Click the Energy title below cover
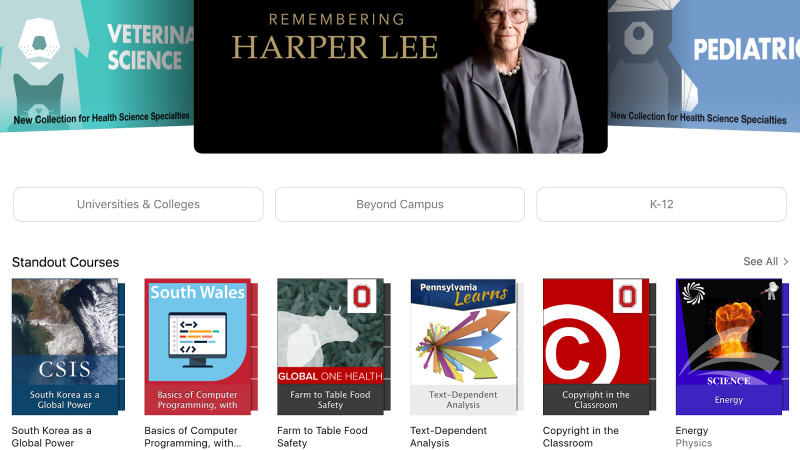This screenshot has width=800, height=450. point(692,431)
